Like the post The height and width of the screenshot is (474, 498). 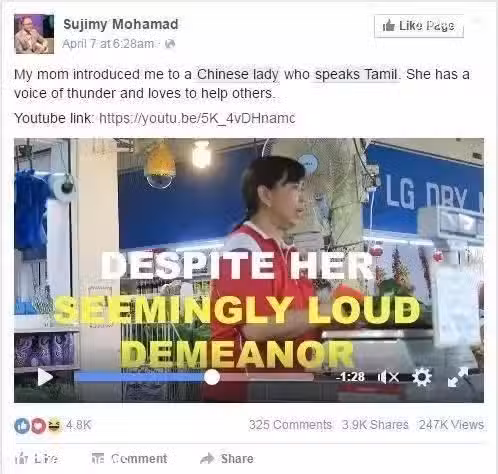36,459
